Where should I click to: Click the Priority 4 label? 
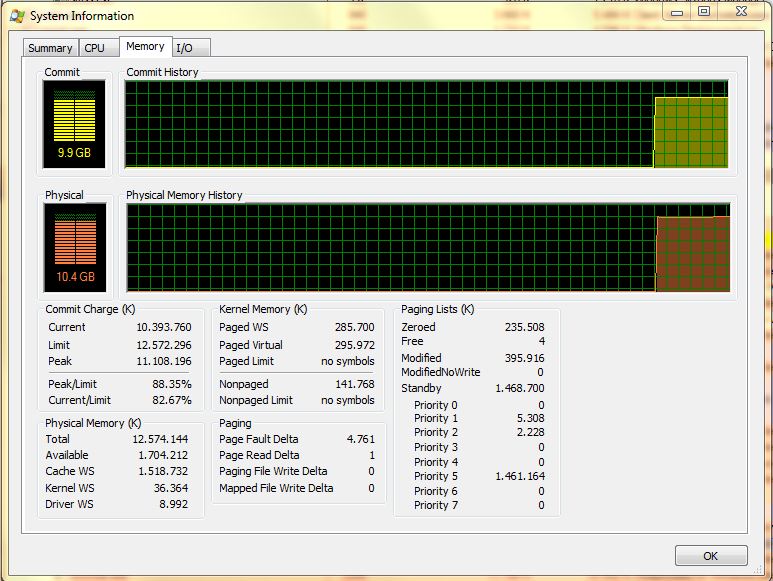436,462
